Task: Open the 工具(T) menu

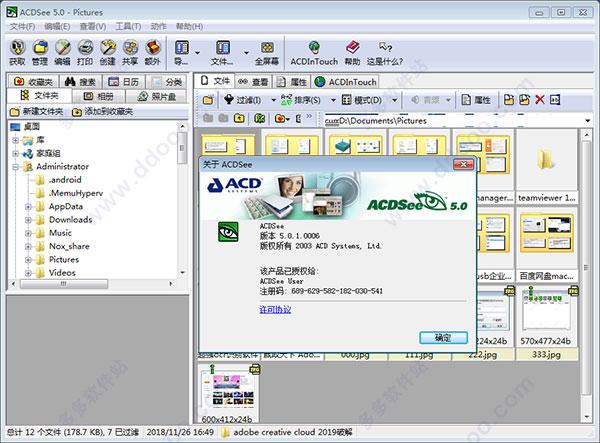Action: coord(127,26)
